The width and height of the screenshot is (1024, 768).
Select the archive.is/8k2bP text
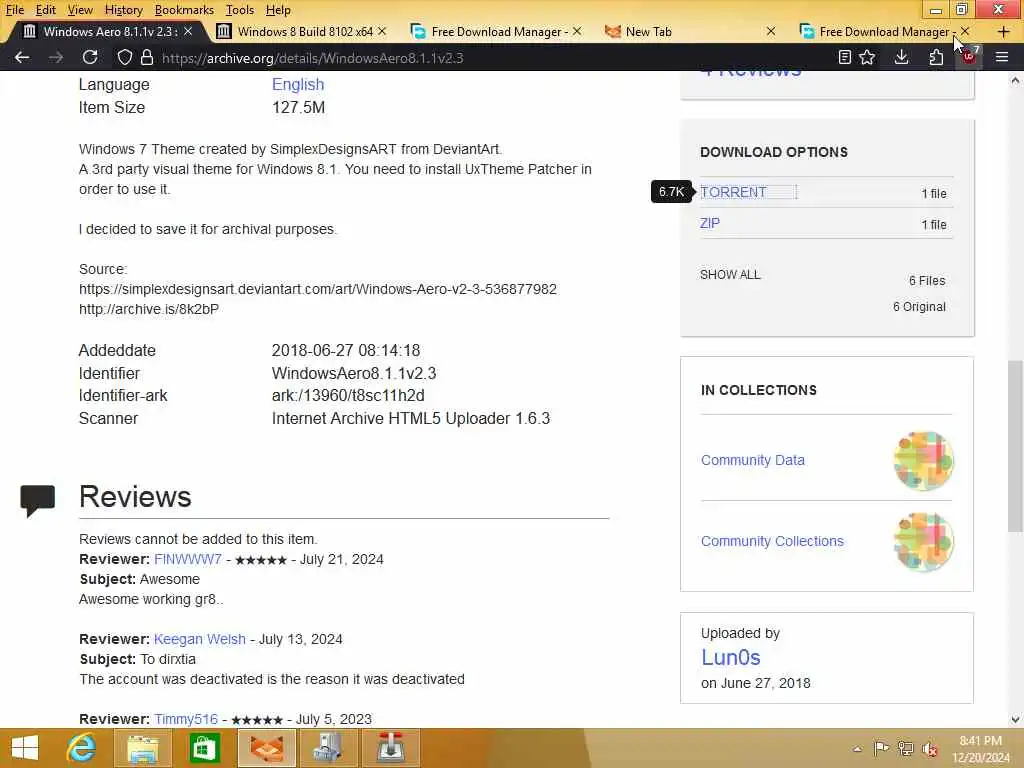coord(149,309)
